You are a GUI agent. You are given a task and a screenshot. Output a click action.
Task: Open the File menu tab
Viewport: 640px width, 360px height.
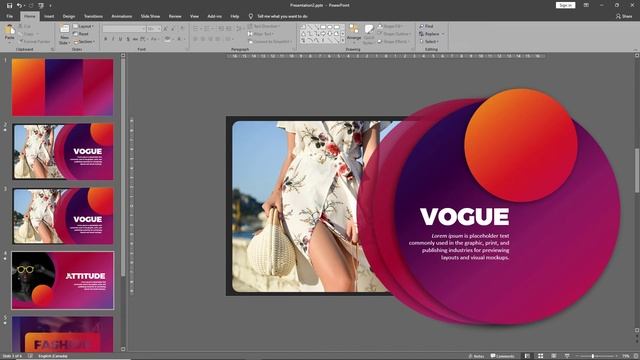point(9,16)
